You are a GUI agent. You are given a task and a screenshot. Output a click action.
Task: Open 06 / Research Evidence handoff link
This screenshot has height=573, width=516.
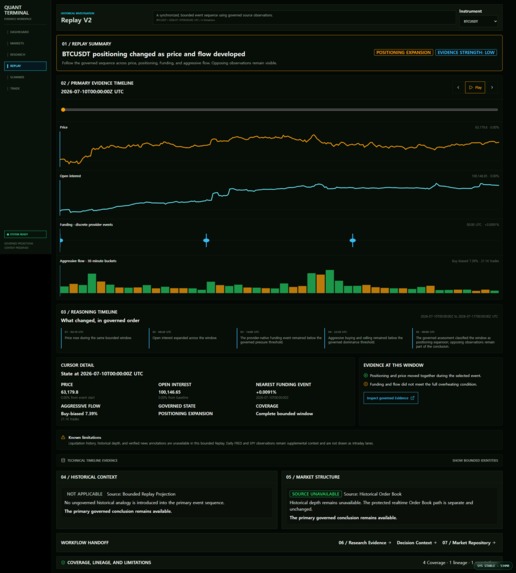coord(365,543)
